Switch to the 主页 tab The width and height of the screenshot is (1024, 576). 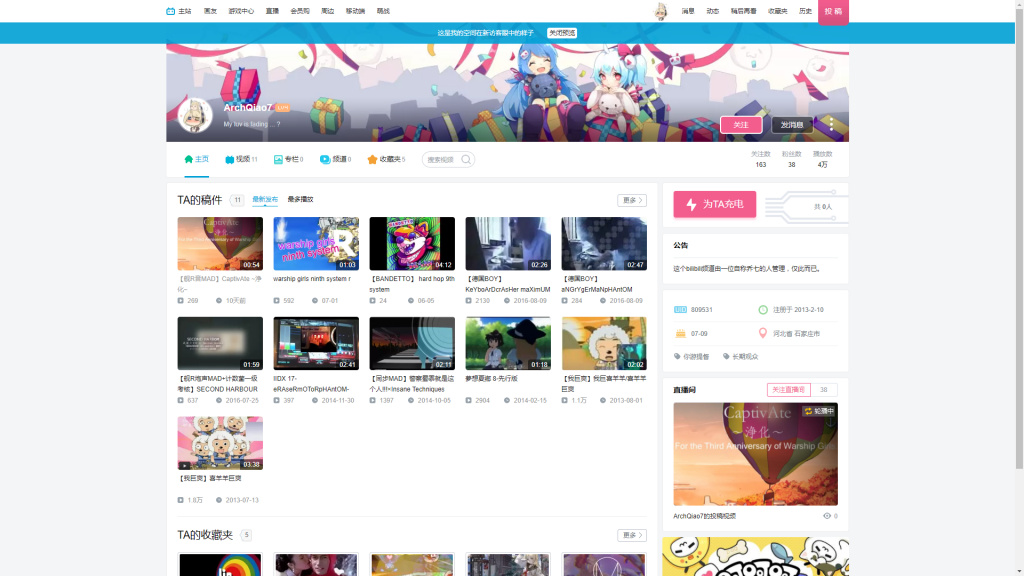(x=196, y=159)
